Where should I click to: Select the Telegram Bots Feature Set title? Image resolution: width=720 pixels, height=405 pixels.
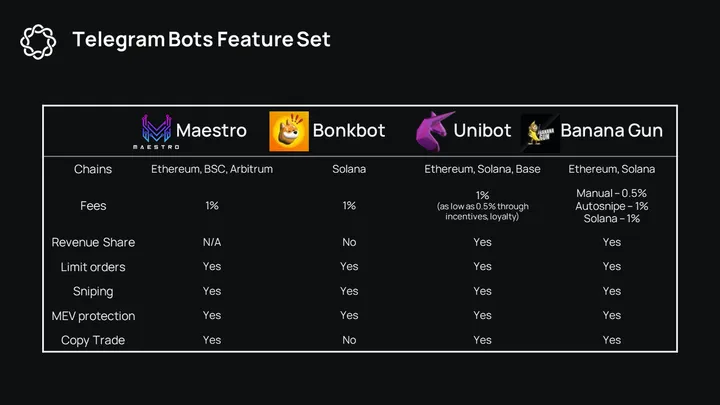coord(201,40)
